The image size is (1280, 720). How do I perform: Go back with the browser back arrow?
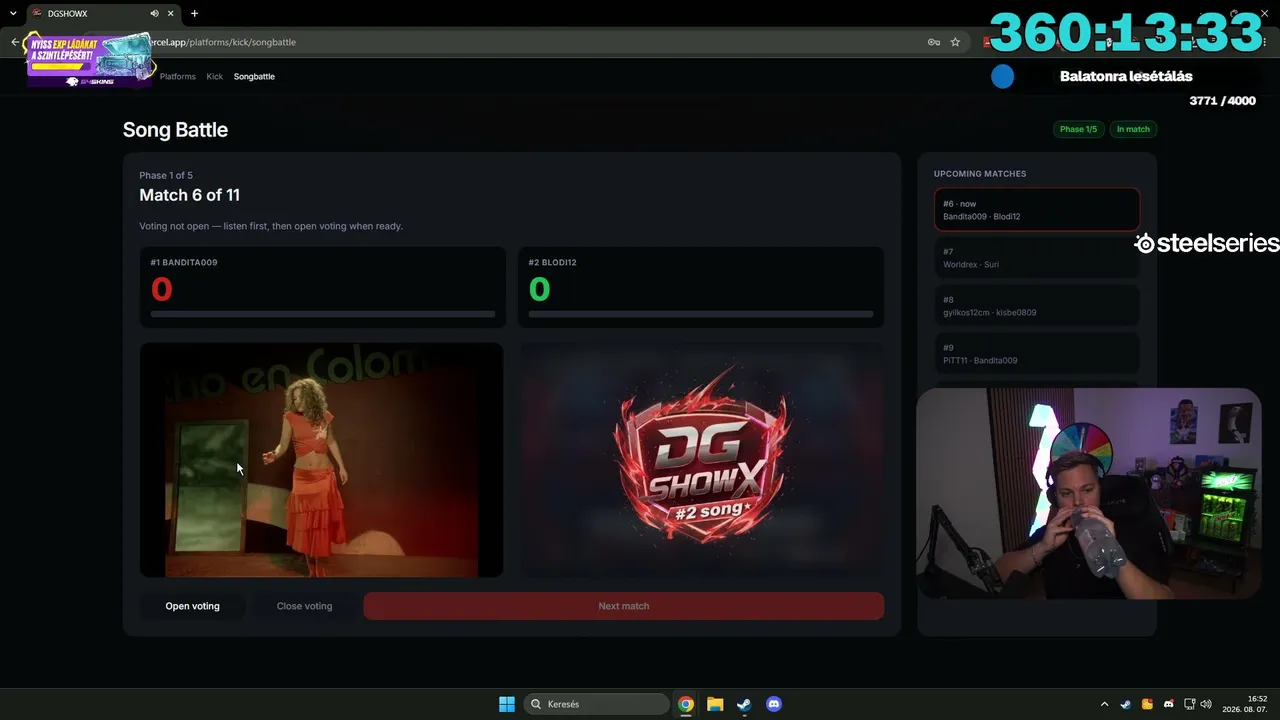(x=15, y=42)
